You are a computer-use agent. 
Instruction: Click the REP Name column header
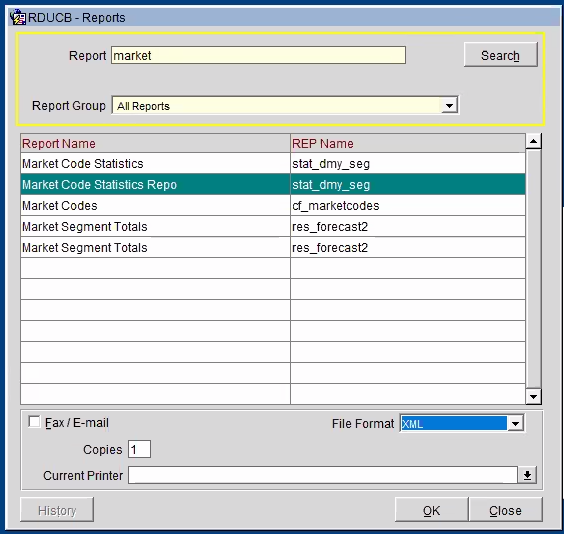(408, 143)
